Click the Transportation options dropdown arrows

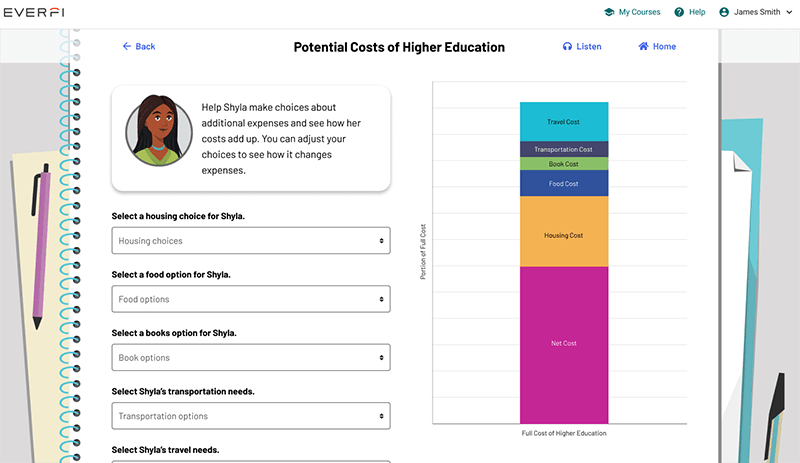coord(381,416)
